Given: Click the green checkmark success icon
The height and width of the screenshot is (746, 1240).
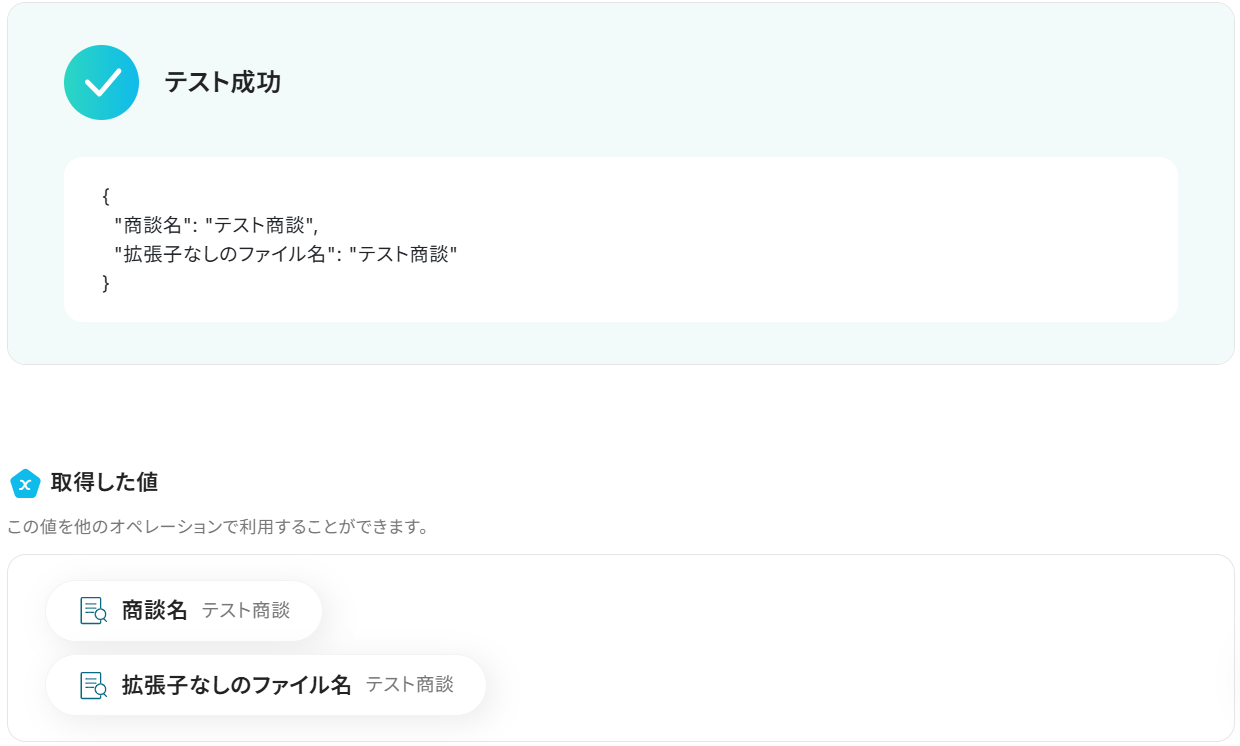Looking at the screenshot, I should pos(101,83).
